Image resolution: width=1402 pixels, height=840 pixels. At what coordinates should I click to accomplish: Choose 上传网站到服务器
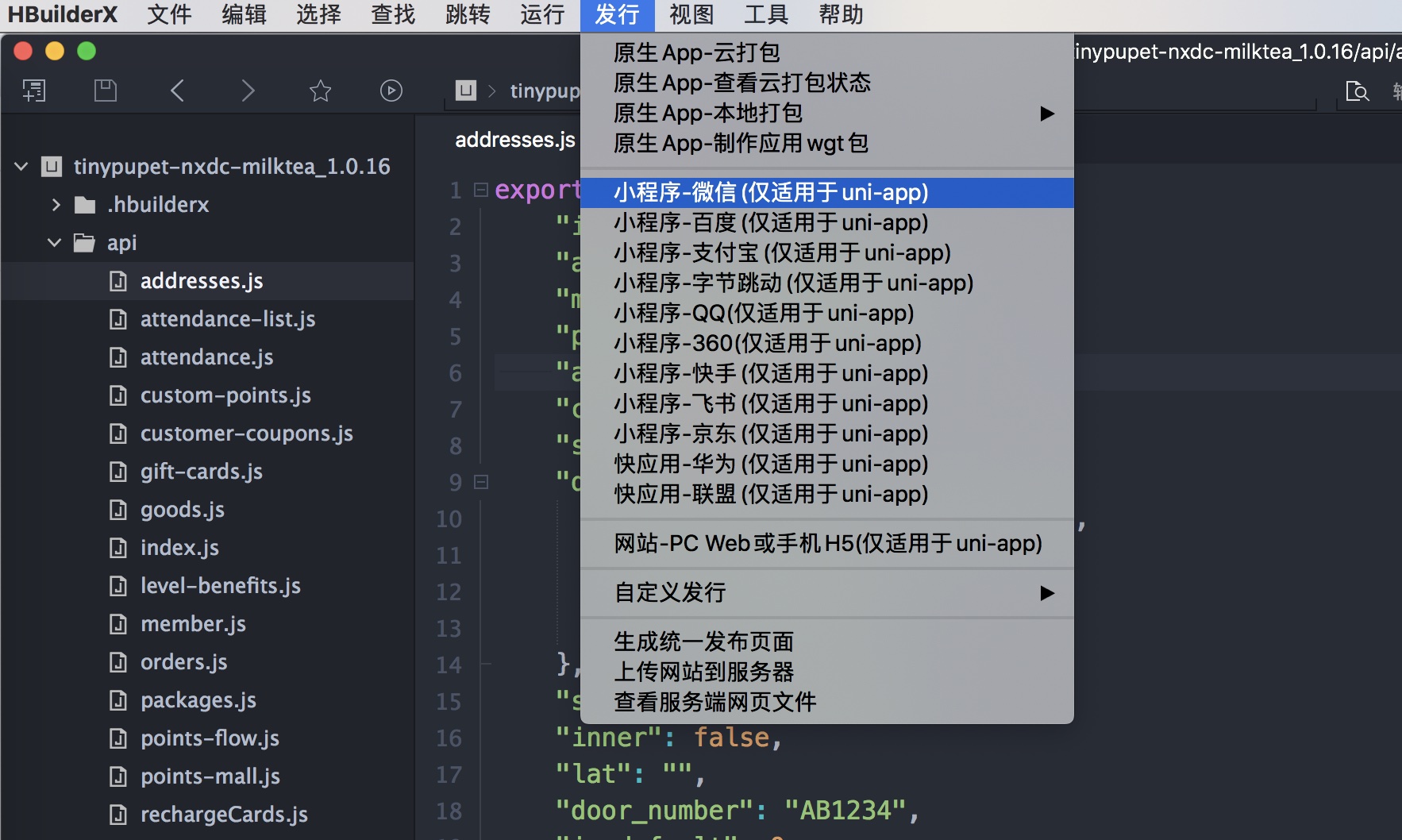click(x=827, y=672)
